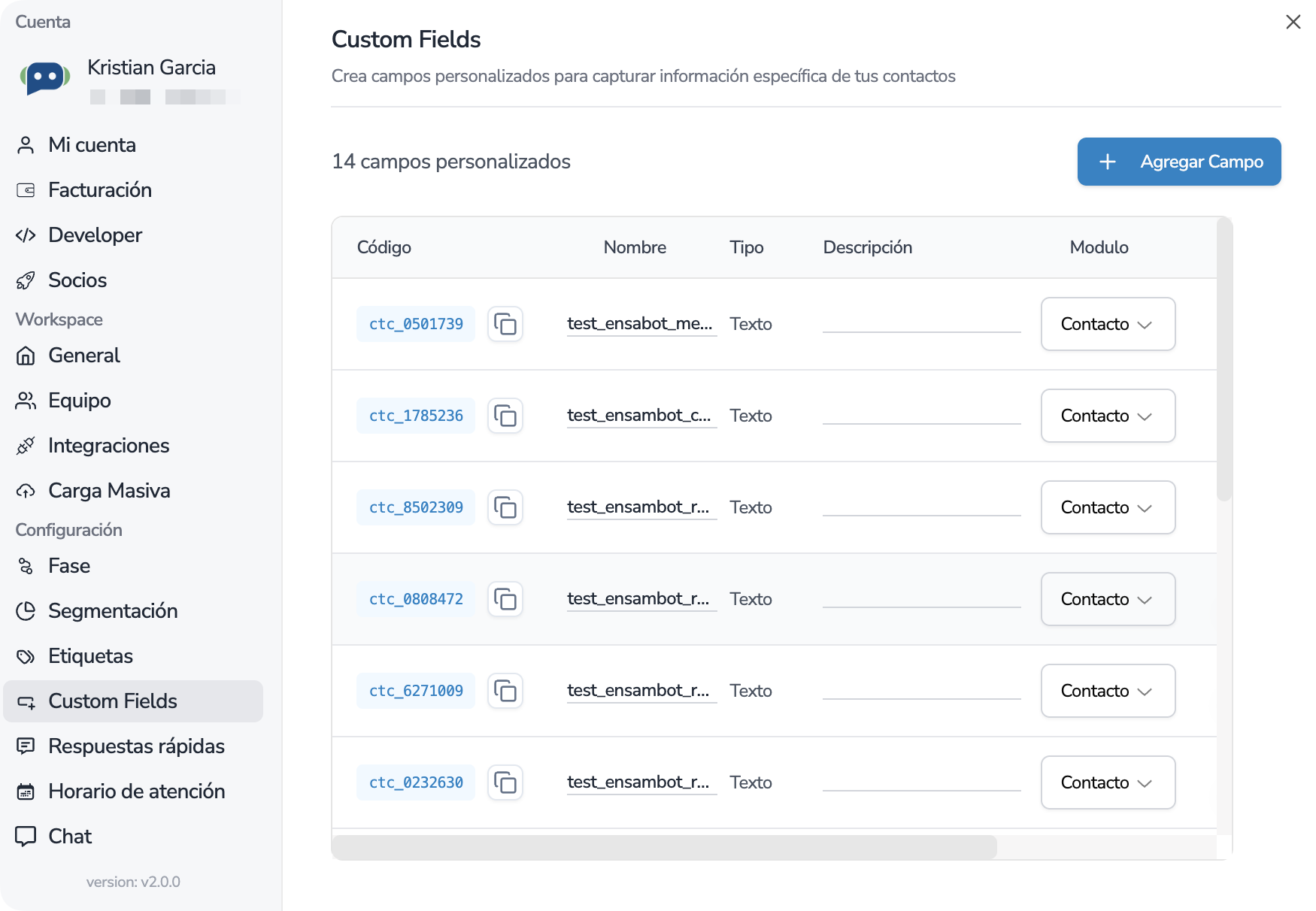Click the Developer code brackets icon
Viewport: 1316px width, 911px height.
pos(26,235)
